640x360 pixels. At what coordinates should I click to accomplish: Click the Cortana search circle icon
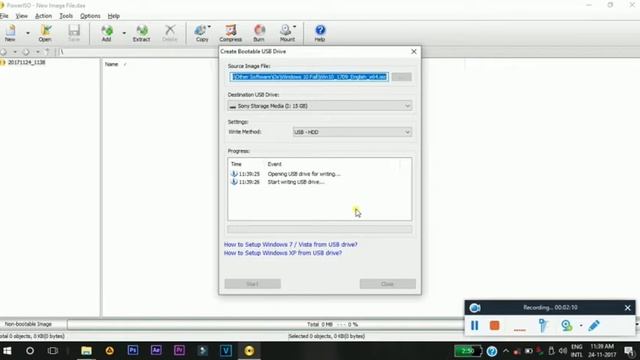(30, 351)
